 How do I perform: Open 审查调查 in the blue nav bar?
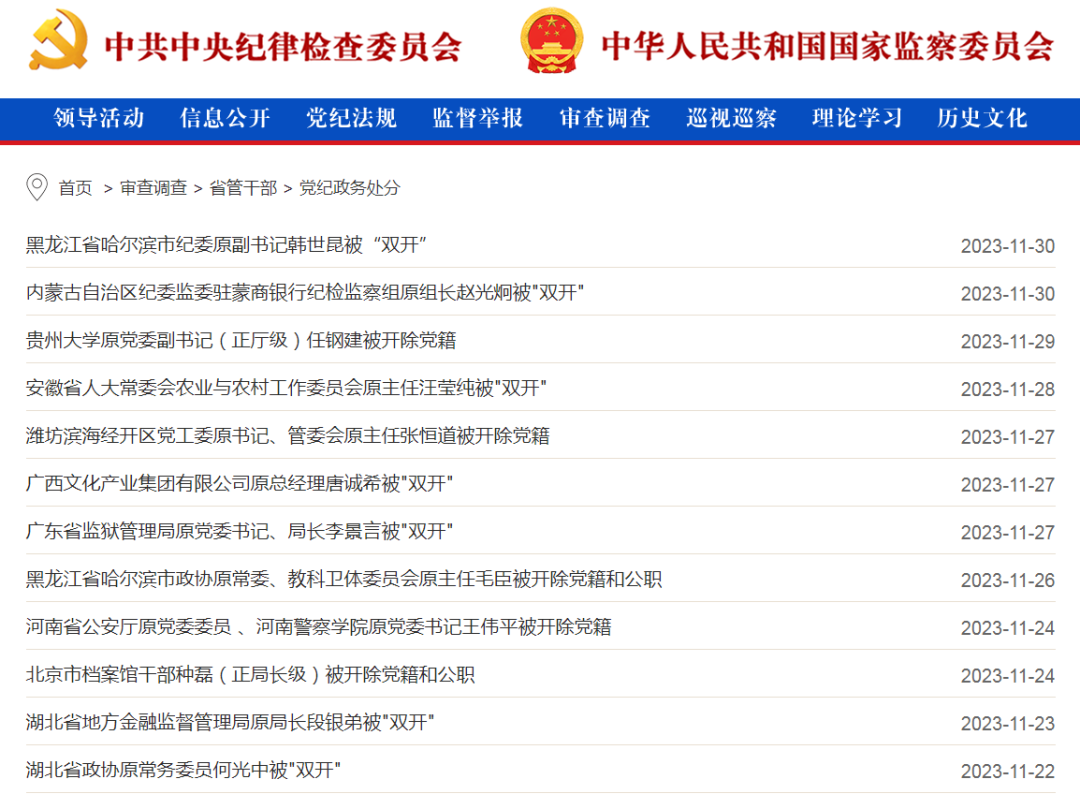coord(605,118)
